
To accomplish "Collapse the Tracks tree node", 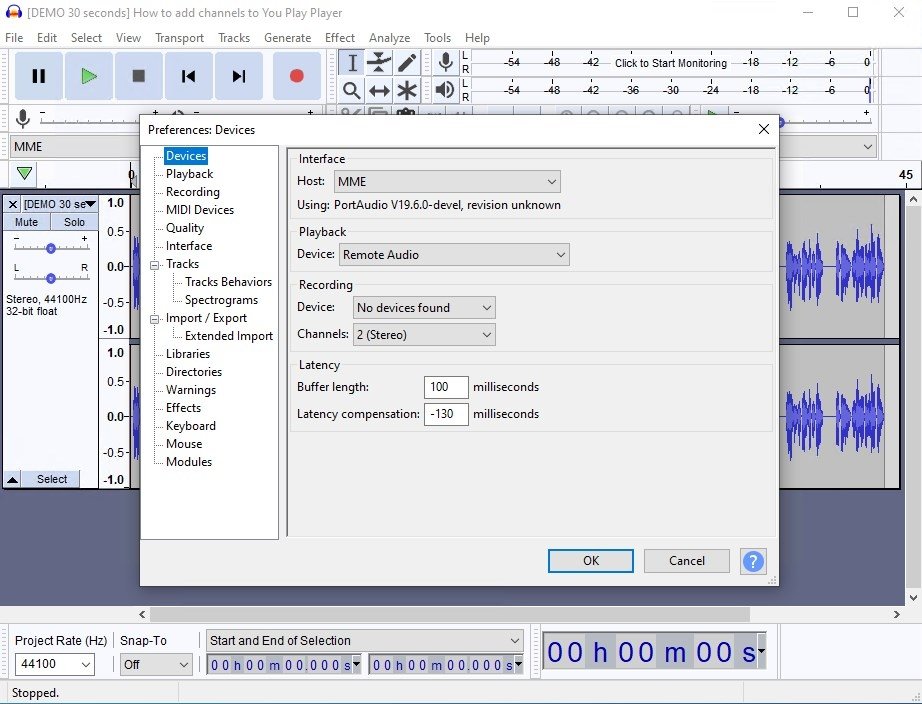I will coord(155,265).
